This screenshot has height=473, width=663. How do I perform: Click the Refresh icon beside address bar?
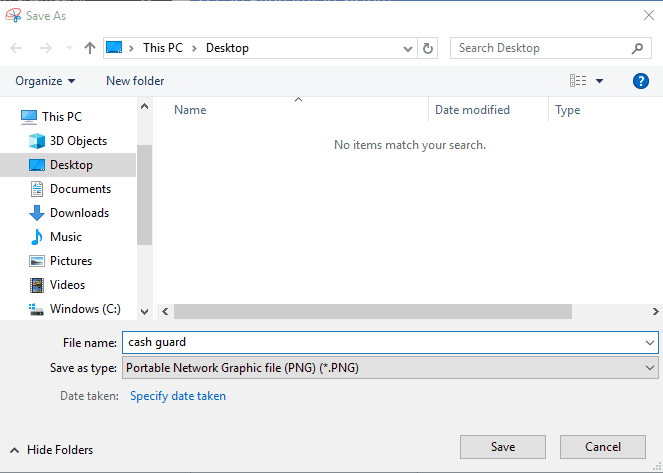click(427, 48)
